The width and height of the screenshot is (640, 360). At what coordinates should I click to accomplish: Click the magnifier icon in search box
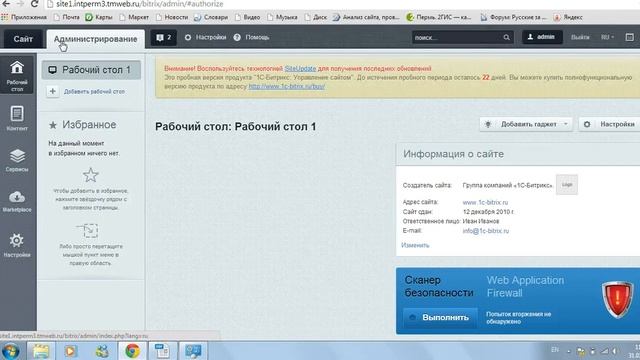pos(506,38)
